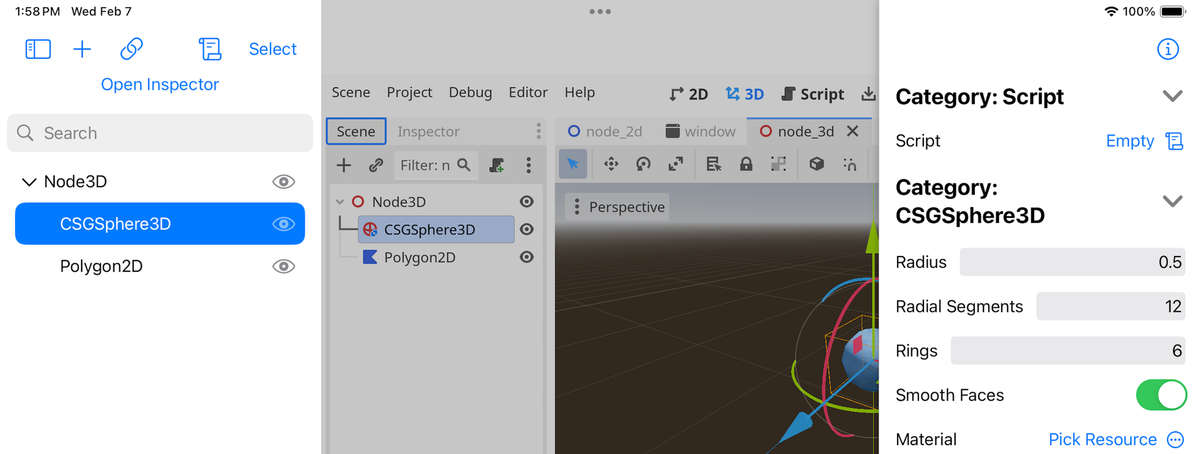This screenshot has height=454, width=1200.
Task: Open Scene dock extra options three dots
Action: click(529, 165)
